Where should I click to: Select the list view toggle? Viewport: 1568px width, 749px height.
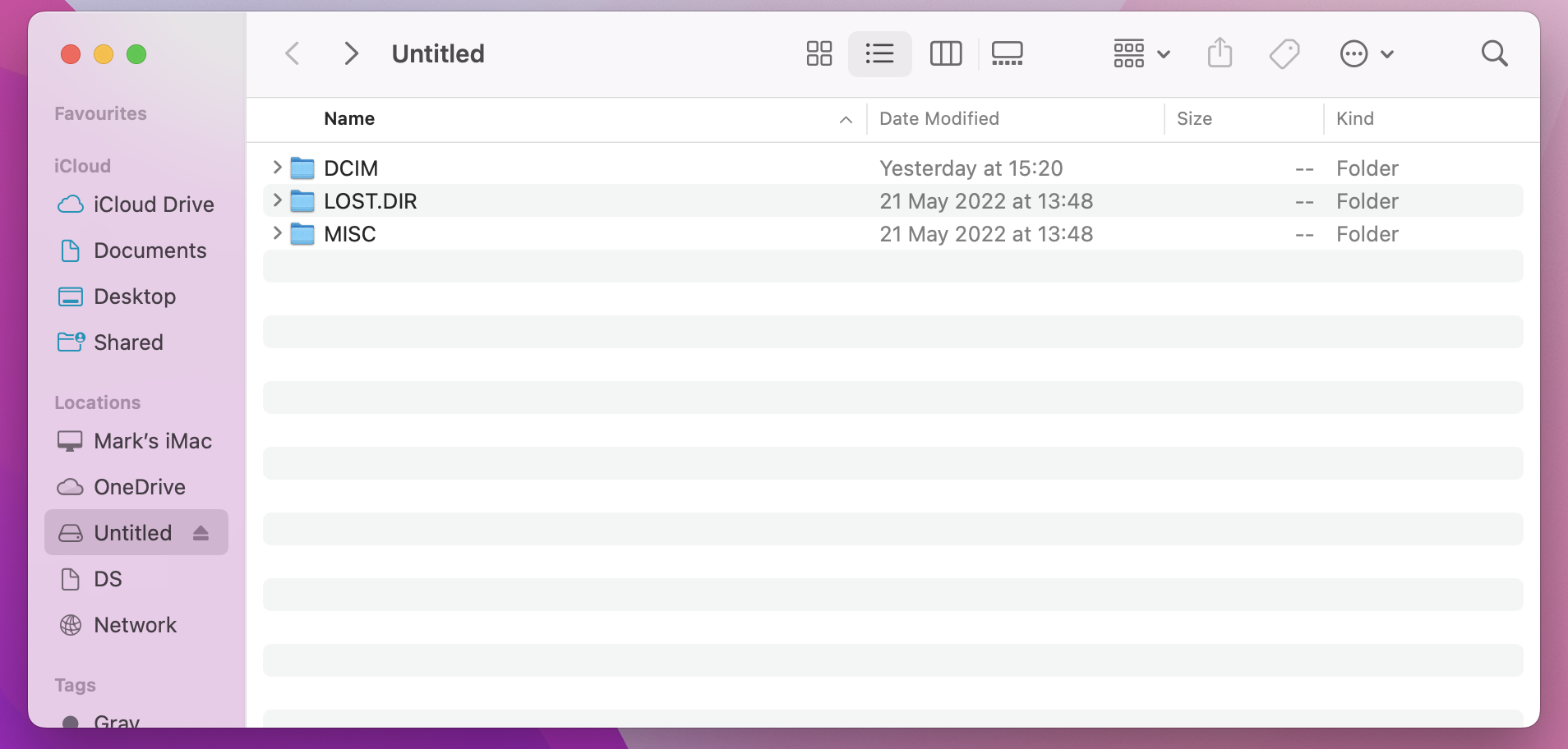[879, 54]
